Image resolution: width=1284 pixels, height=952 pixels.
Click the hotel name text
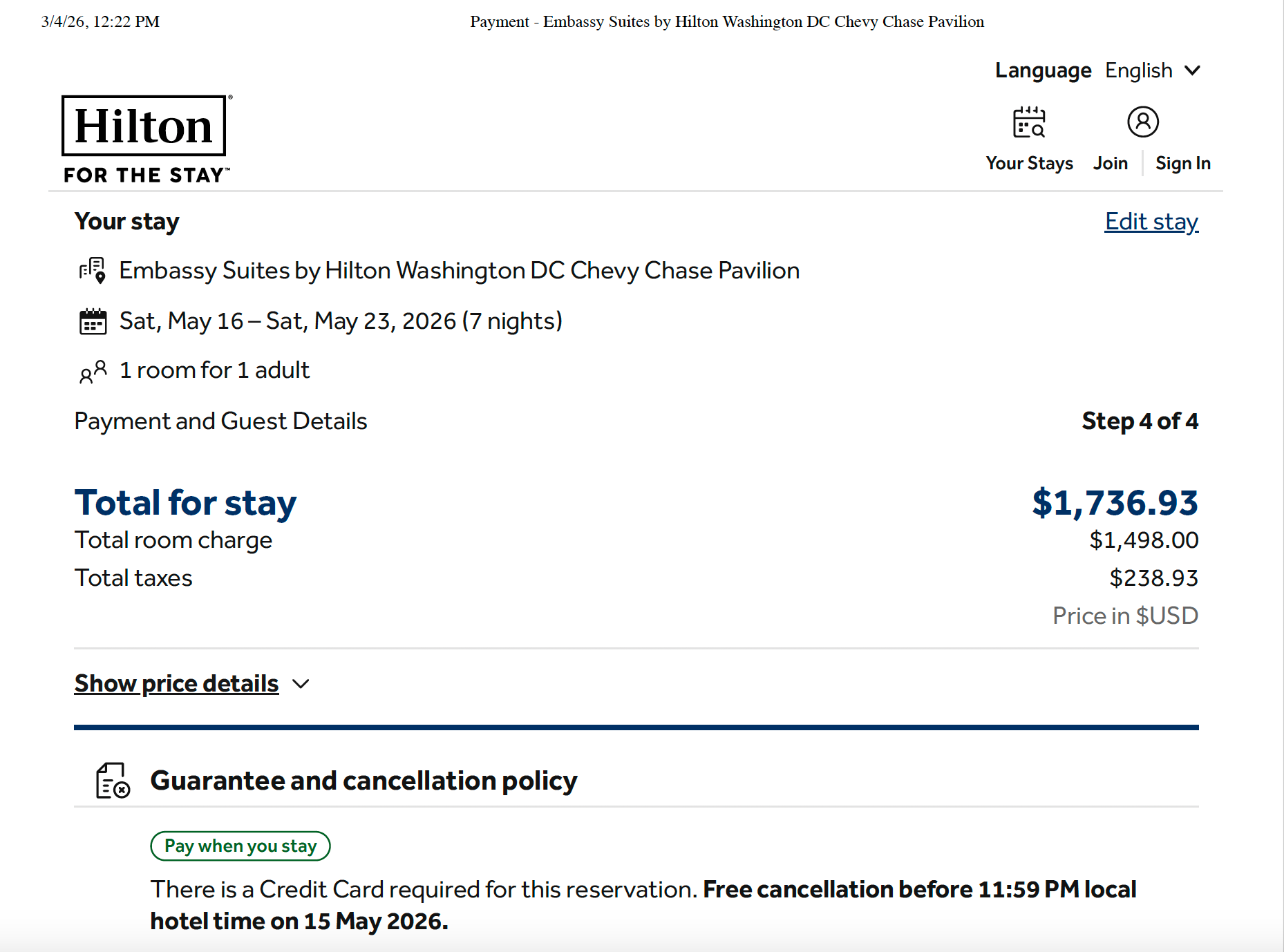tap(459, 270)
